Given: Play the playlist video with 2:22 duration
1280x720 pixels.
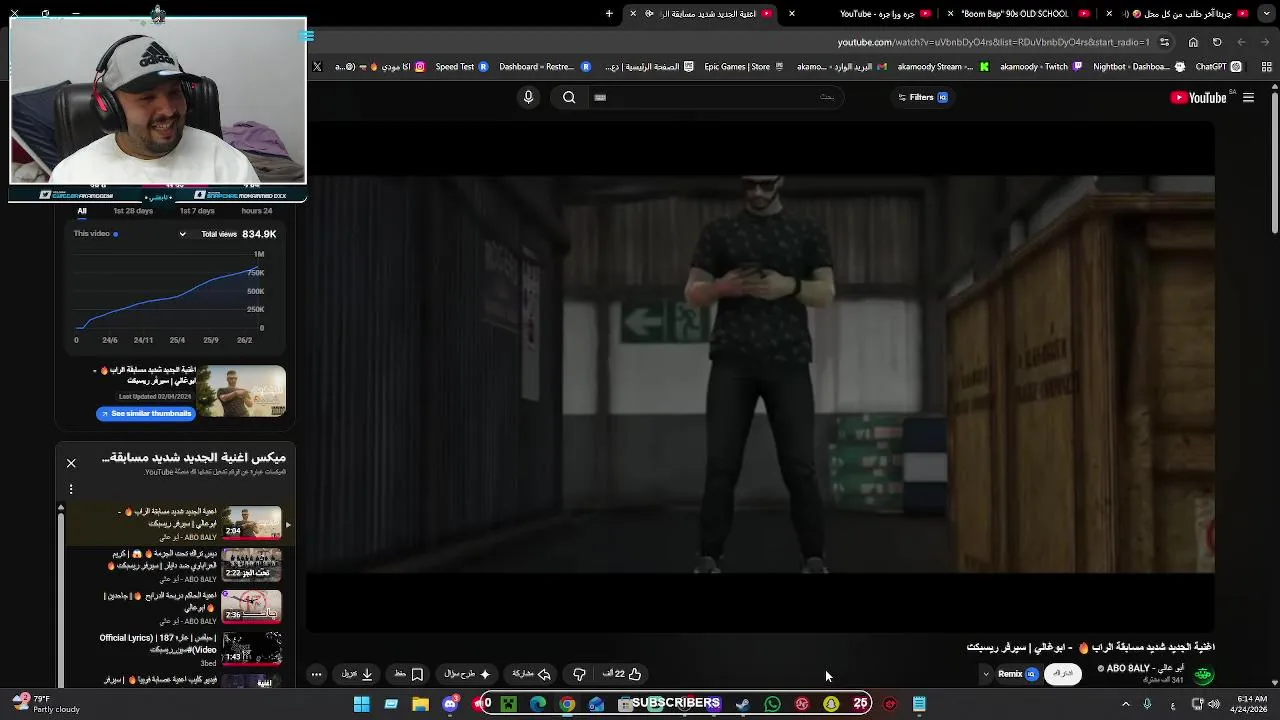Looking at the screenshot, I should (x=251, y=564).
